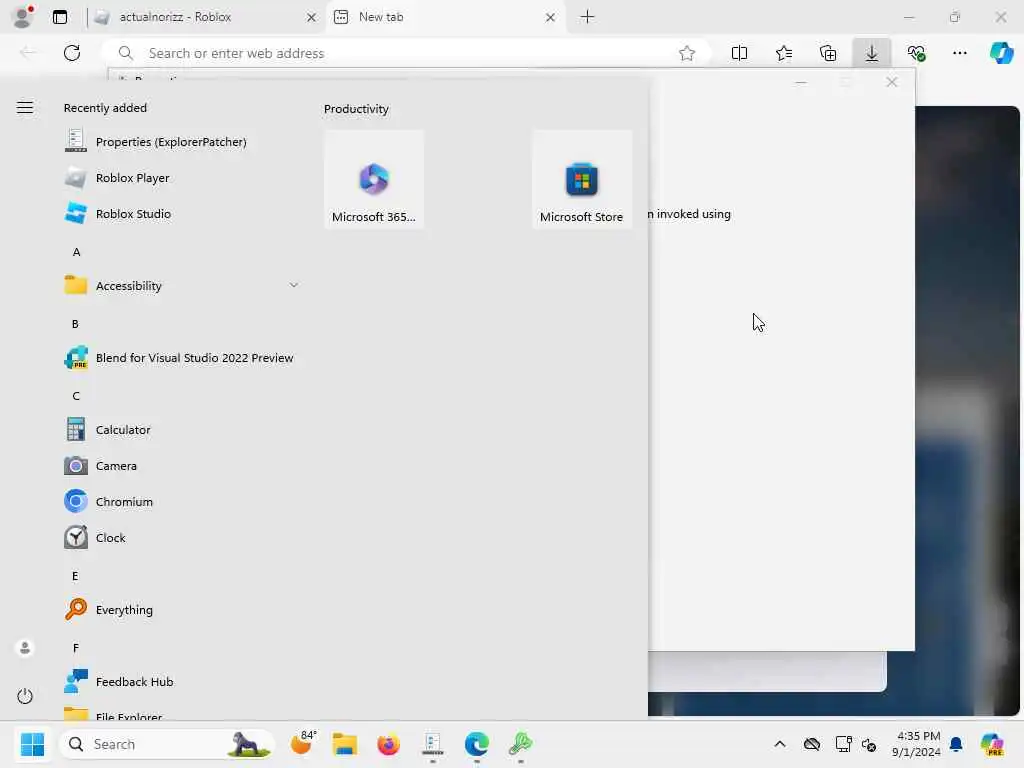
Task: Open the Copilot sidebar in Edge
Action: coord(1001,53)
